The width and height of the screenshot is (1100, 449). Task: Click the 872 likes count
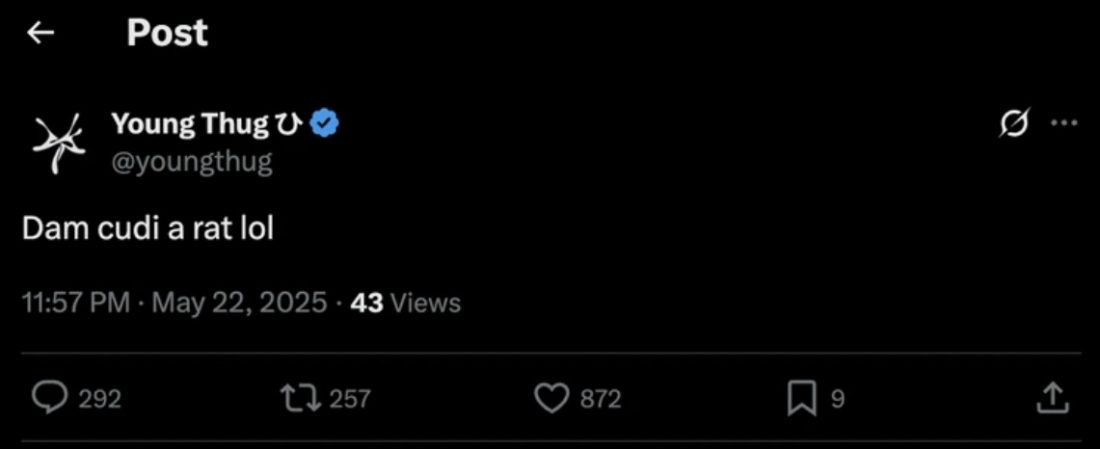pyautogui.click(x=601, y=399)
